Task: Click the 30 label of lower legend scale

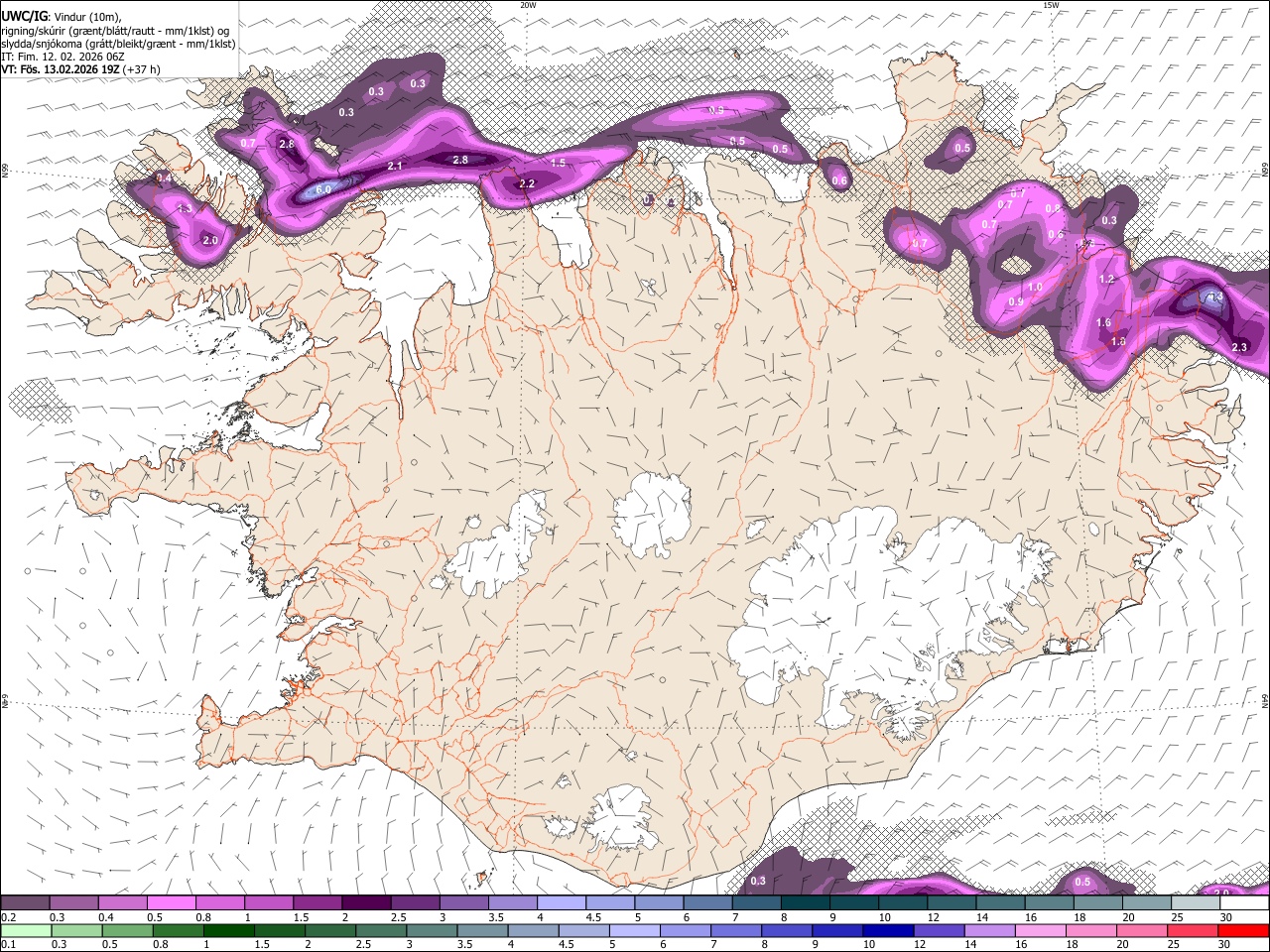Action: pyautogui.click(x=1226, y=944)
